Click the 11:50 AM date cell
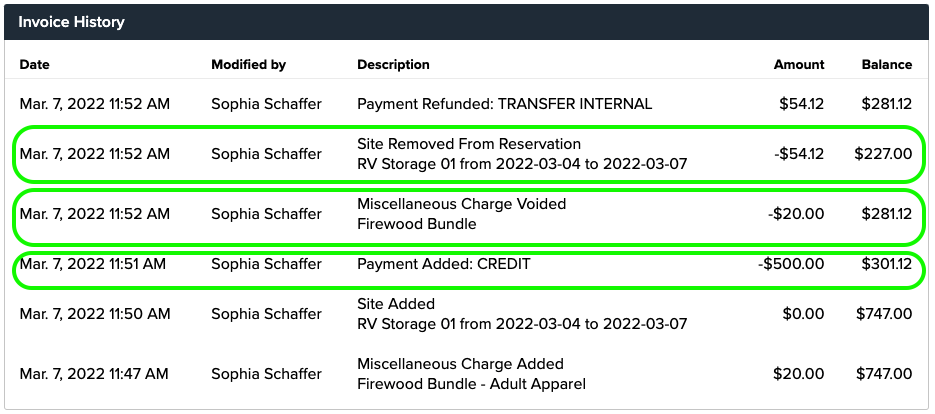Image resolution: width=935 pixels, height=414 pixels. point(94,314)
